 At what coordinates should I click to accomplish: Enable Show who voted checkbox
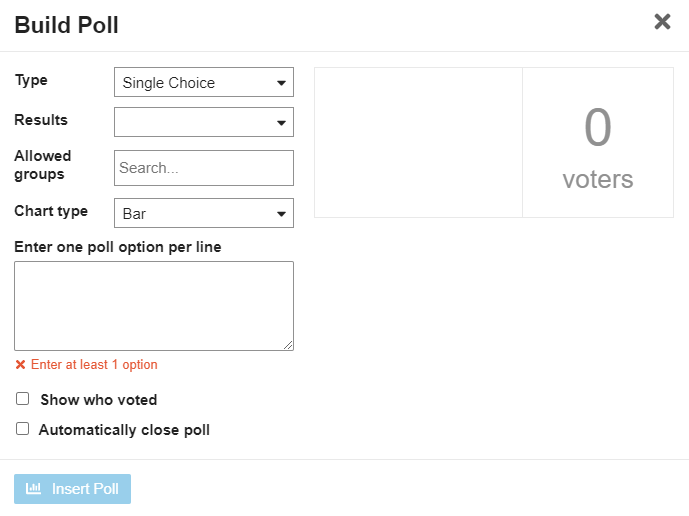tap(22, 399)
